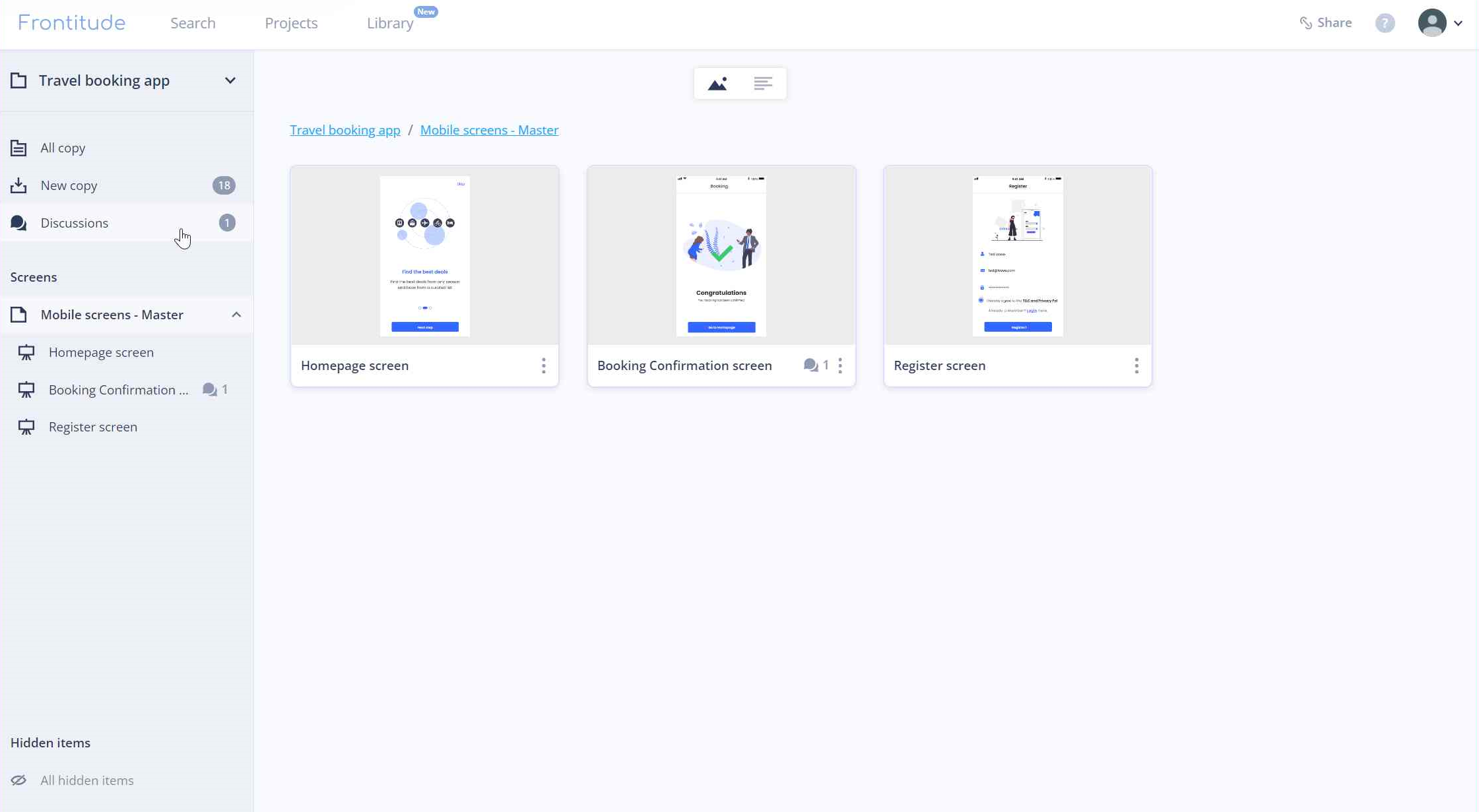Select Register screen in sidebar
Screen dimensions: 1479x812
pos(92,426)
